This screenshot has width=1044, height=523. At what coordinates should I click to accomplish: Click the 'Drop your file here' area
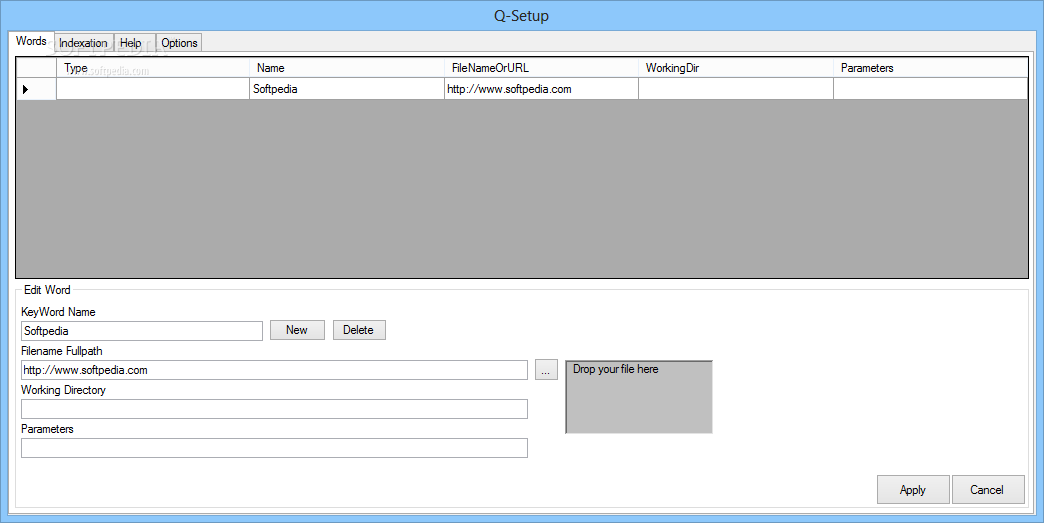pos(639,397)
